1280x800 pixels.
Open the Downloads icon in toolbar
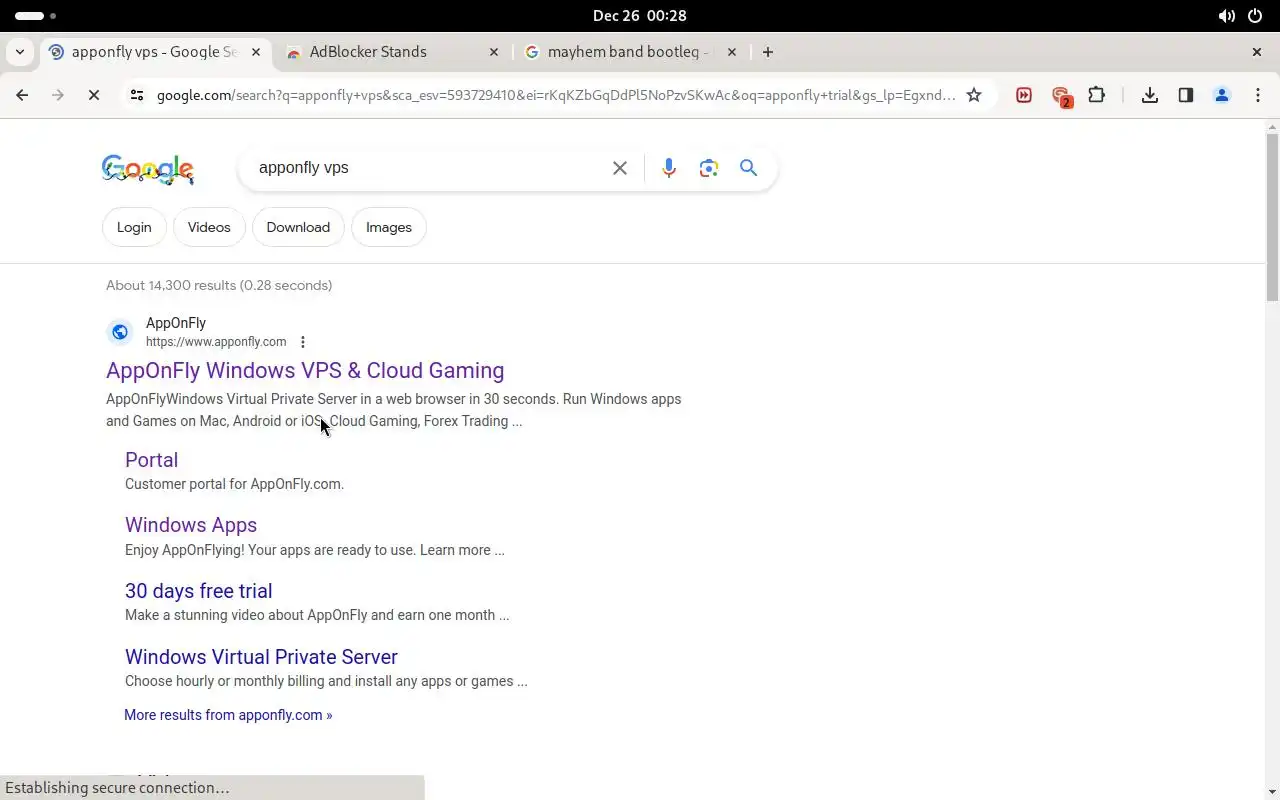pos(1150,95)
